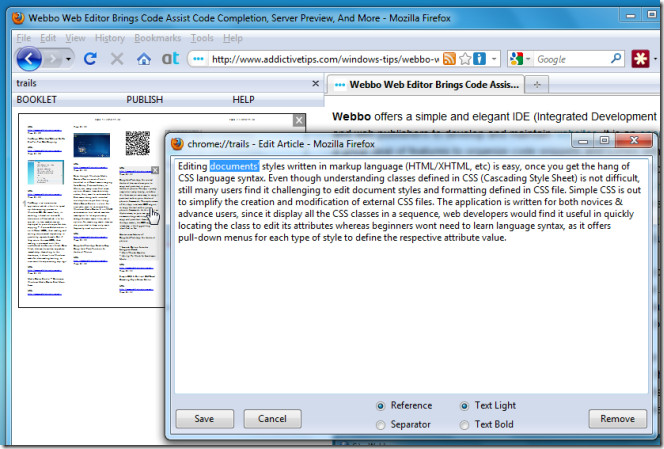Click the 'at' AddictiveTips bookmark icon
This screenshot has height=449, width=664.
click(x=170, y=58)
